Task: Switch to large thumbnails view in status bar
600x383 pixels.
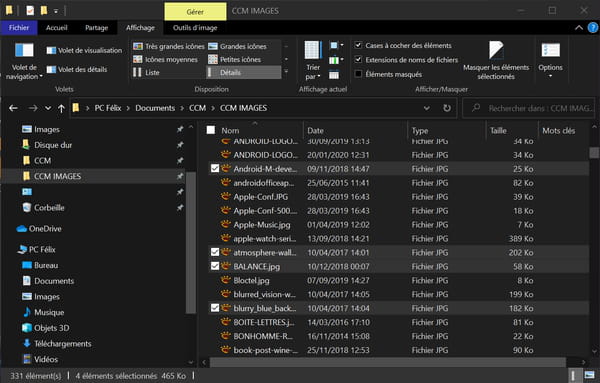Action: pyautogui.click(x=590, y=375)
